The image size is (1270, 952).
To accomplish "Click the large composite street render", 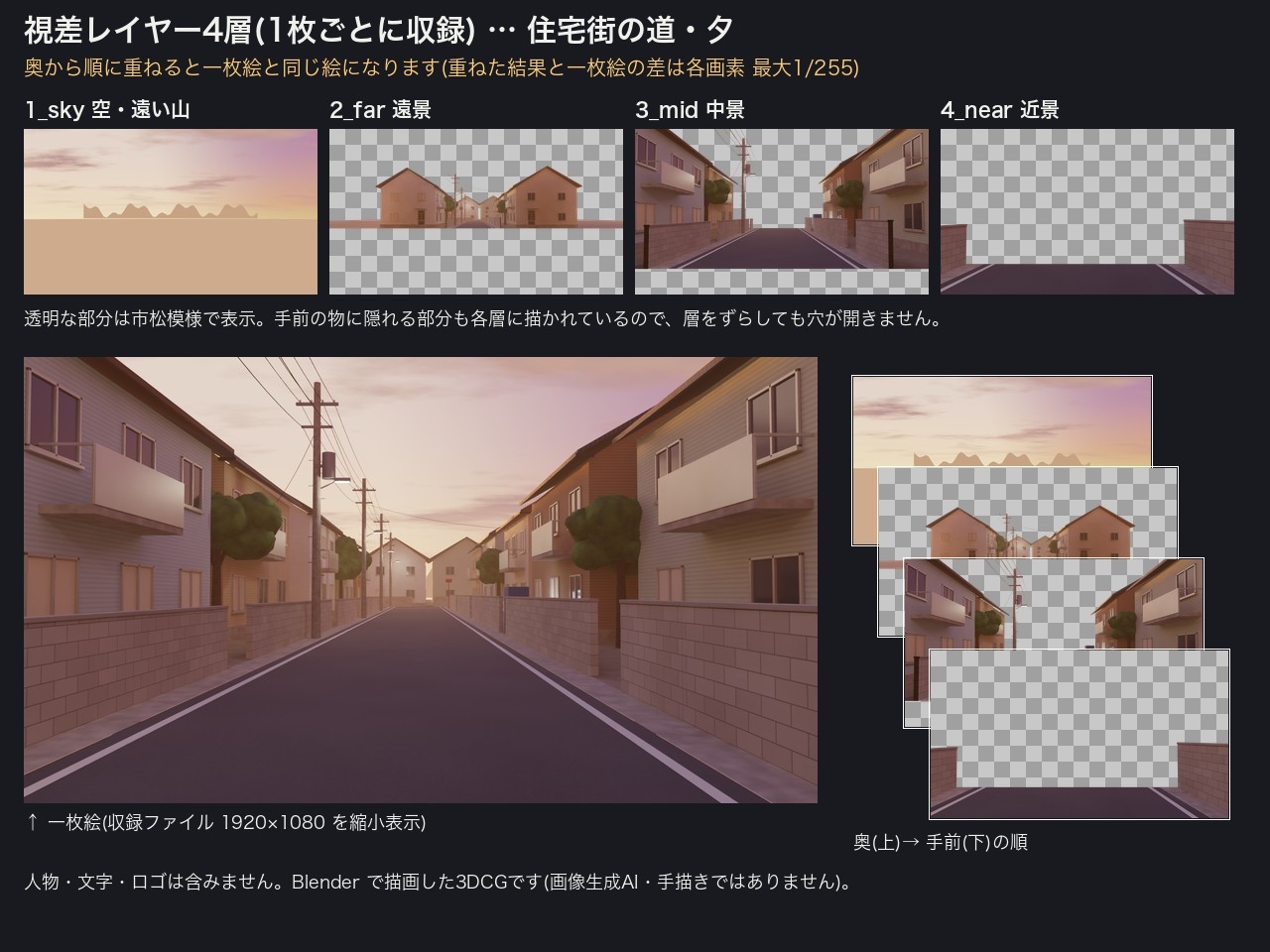I will point(421,580).
